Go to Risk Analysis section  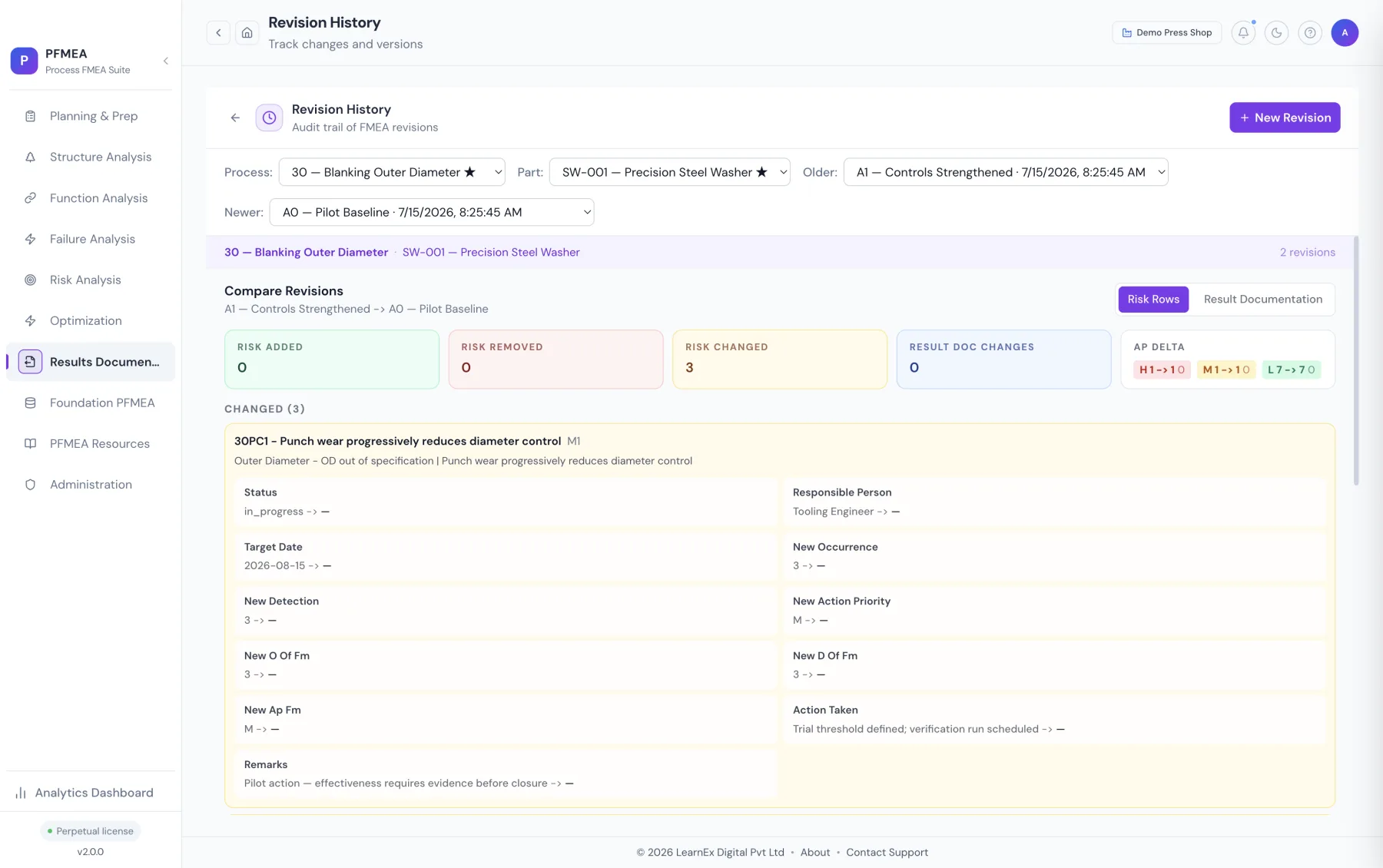tap(91, 280)
